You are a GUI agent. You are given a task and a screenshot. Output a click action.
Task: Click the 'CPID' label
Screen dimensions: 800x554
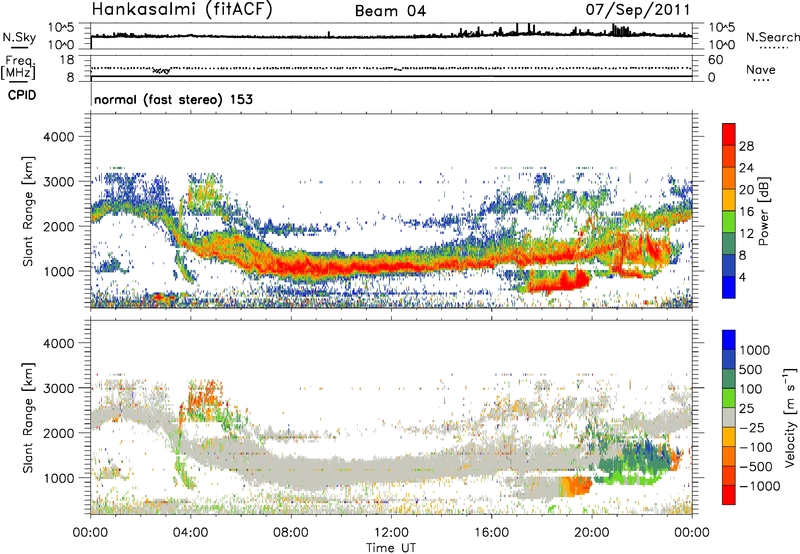point(22,95)
